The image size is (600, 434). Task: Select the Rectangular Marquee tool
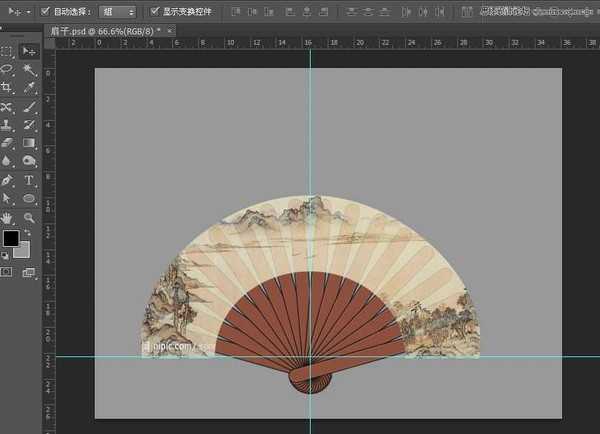coord(7,51)
